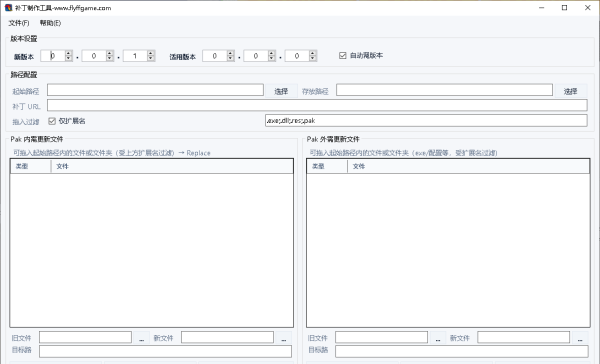The image size is (600, 364).
Task: Increase the second 新版本 number field
Action: (x=110, y=53)
